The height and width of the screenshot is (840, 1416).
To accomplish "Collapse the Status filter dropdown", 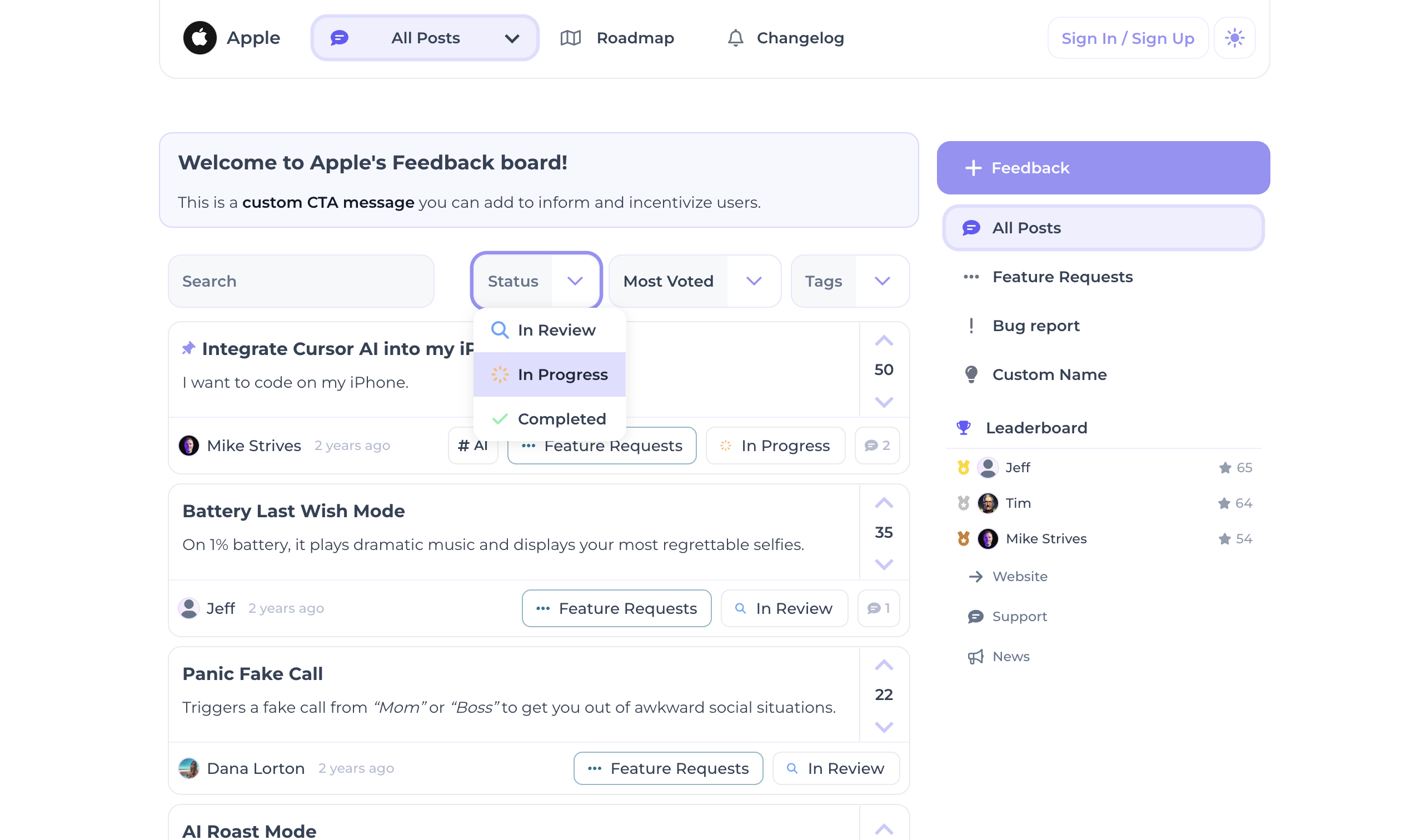I will 536,281.
